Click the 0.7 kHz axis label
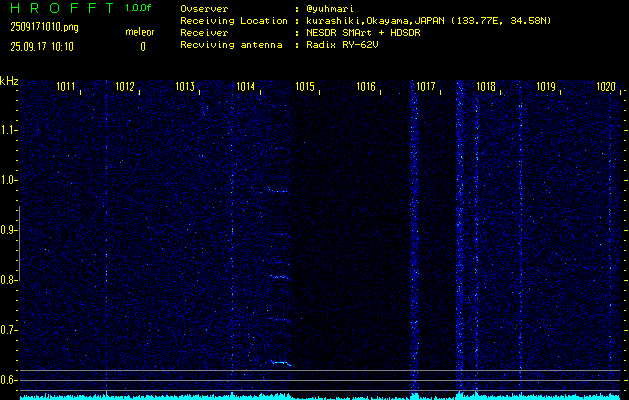 point(8,330)
